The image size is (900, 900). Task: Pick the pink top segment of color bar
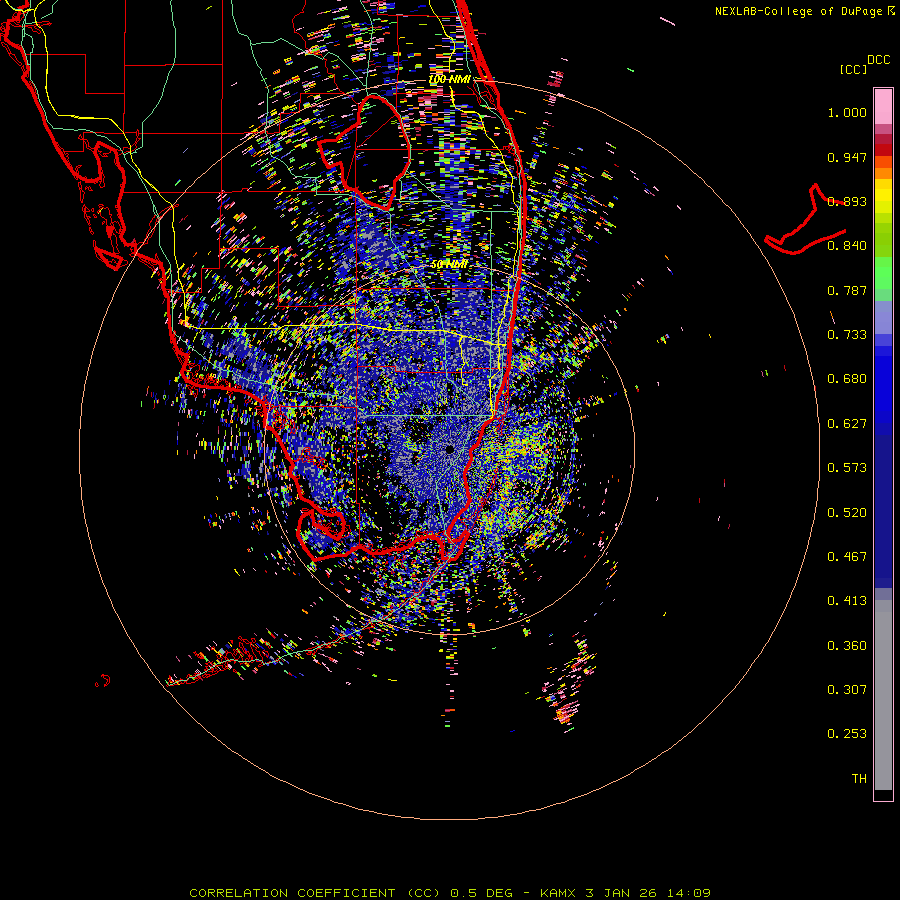tap(883, 106)
